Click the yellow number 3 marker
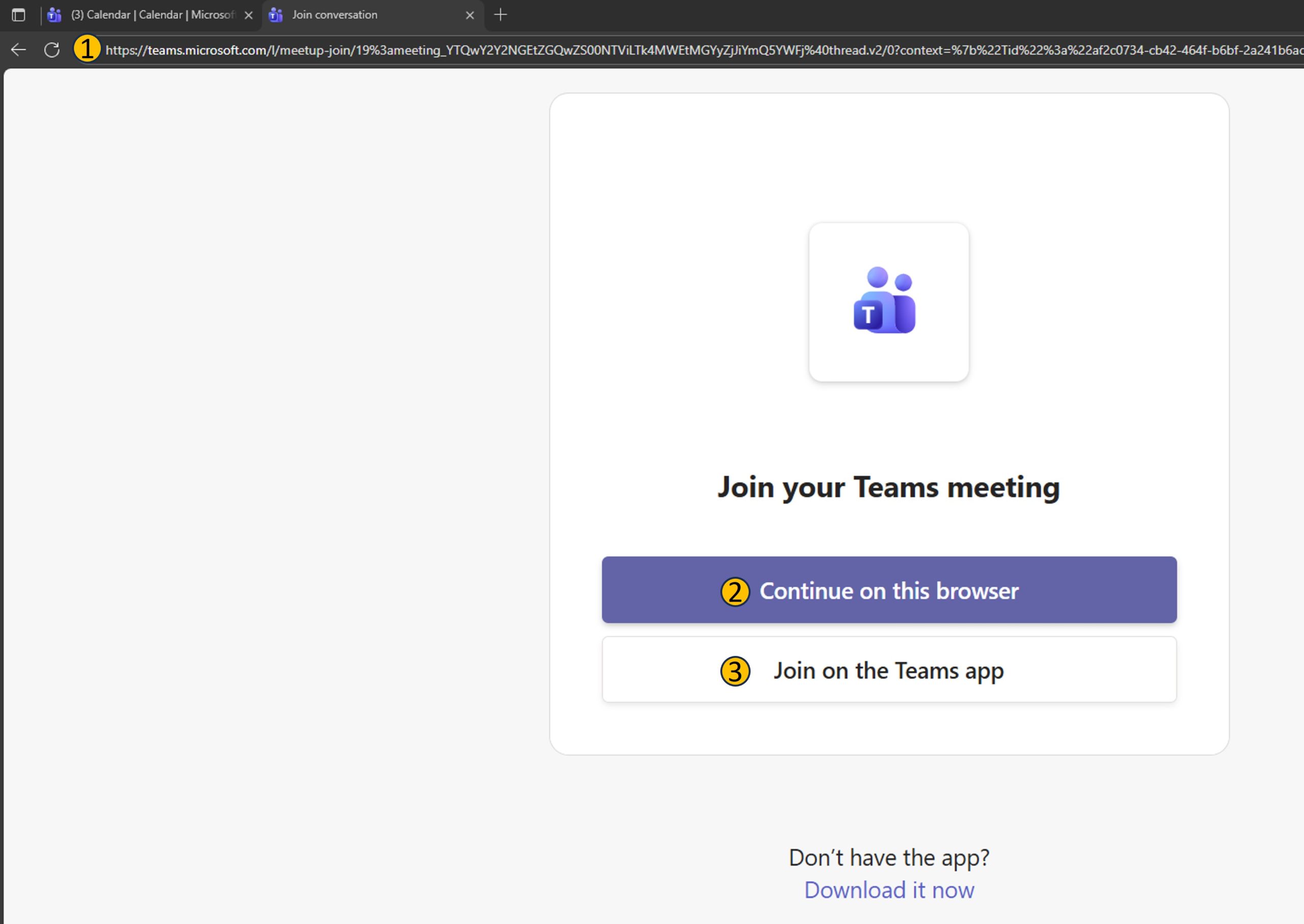This screenshot has height=924, width=1304. pyautogui.click(x=735, y=671)
